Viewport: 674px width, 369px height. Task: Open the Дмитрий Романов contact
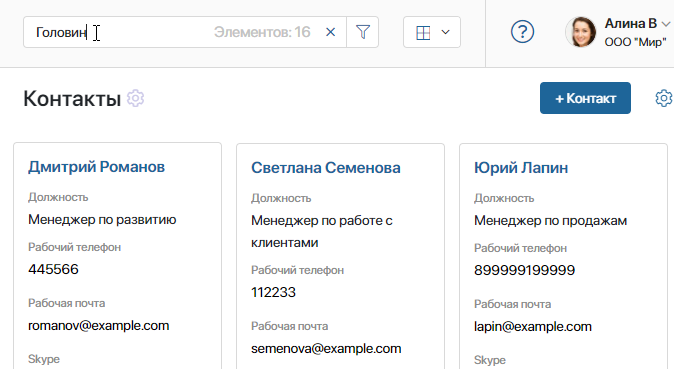click(96, 167)
